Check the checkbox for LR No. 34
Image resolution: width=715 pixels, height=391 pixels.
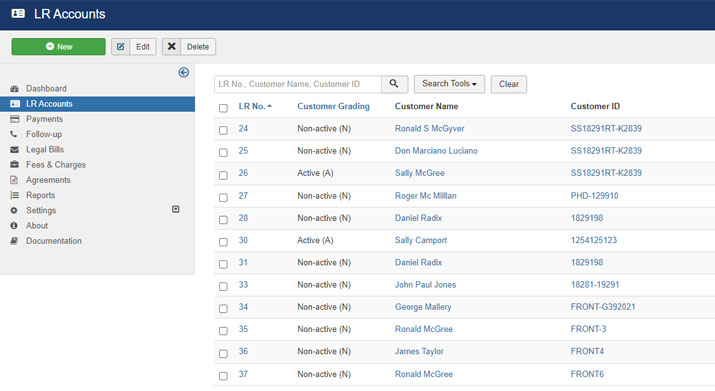tap(223, 309)
